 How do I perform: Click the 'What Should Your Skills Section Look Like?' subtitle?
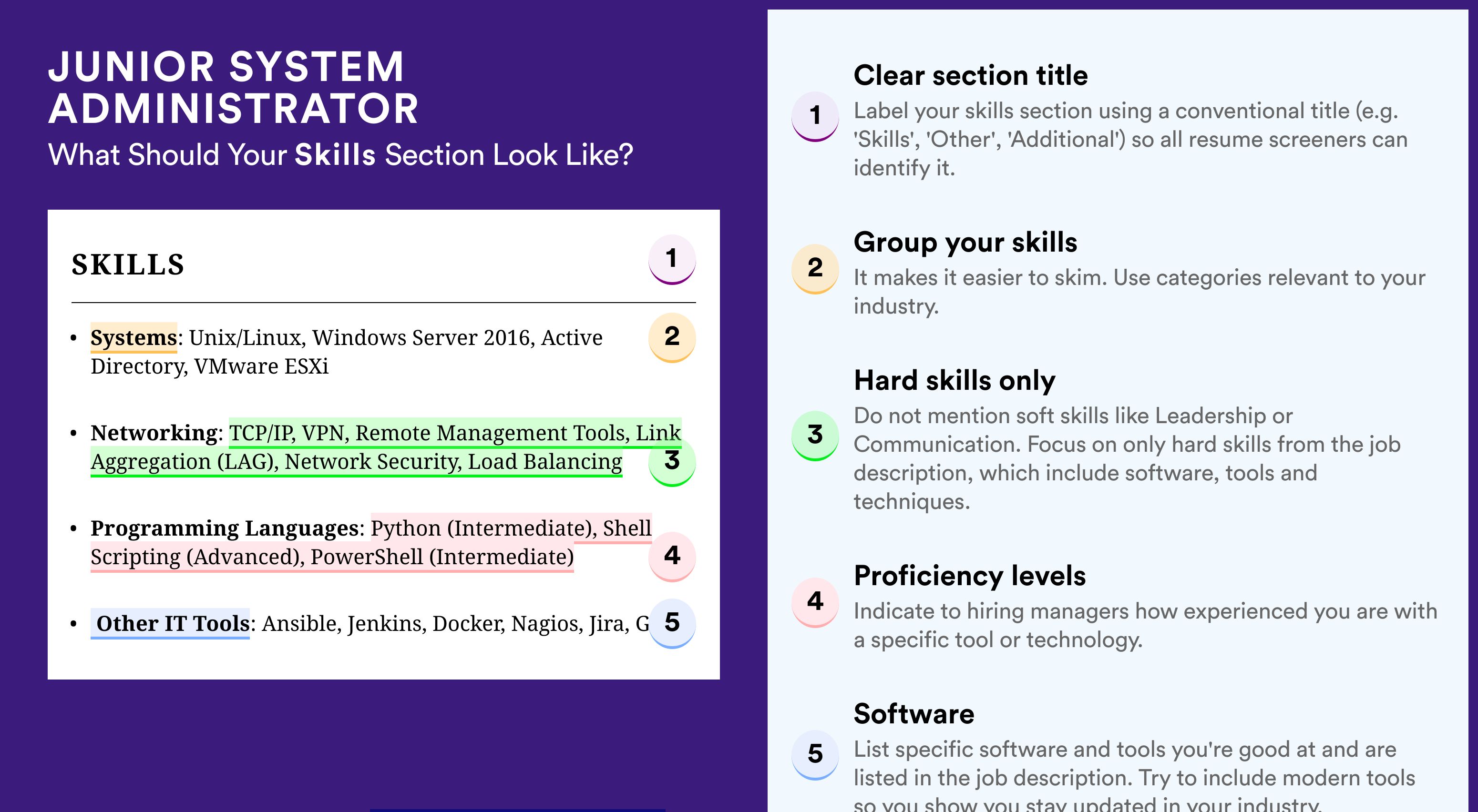click(x=341, y=155)
